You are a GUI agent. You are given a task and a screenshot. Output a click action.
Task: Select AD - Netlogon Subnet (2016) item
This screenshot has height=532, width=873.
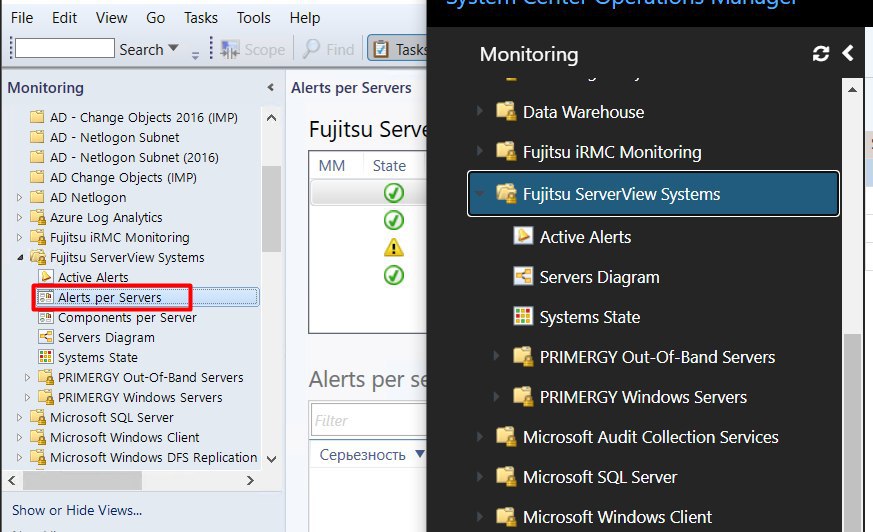(x=124, y=157)
